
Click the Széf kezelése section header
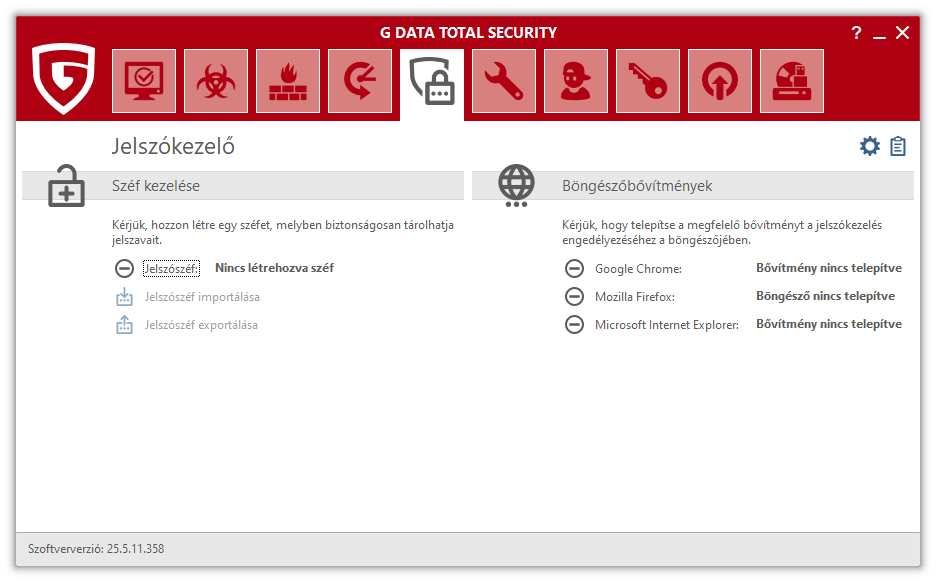pos(243,186)
